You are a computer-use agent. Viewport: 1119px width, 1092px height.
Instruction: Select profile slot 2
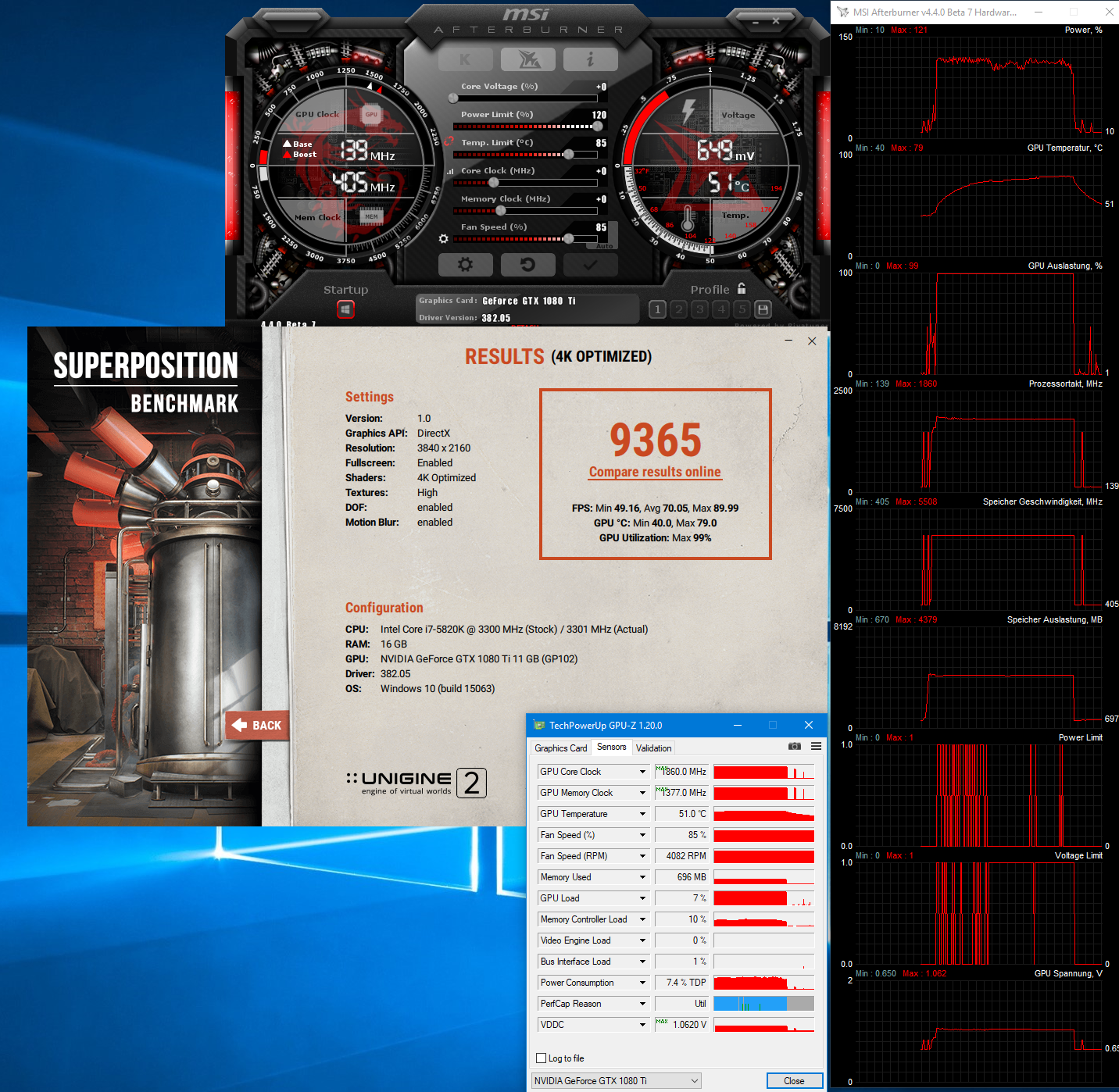point(679,310)
